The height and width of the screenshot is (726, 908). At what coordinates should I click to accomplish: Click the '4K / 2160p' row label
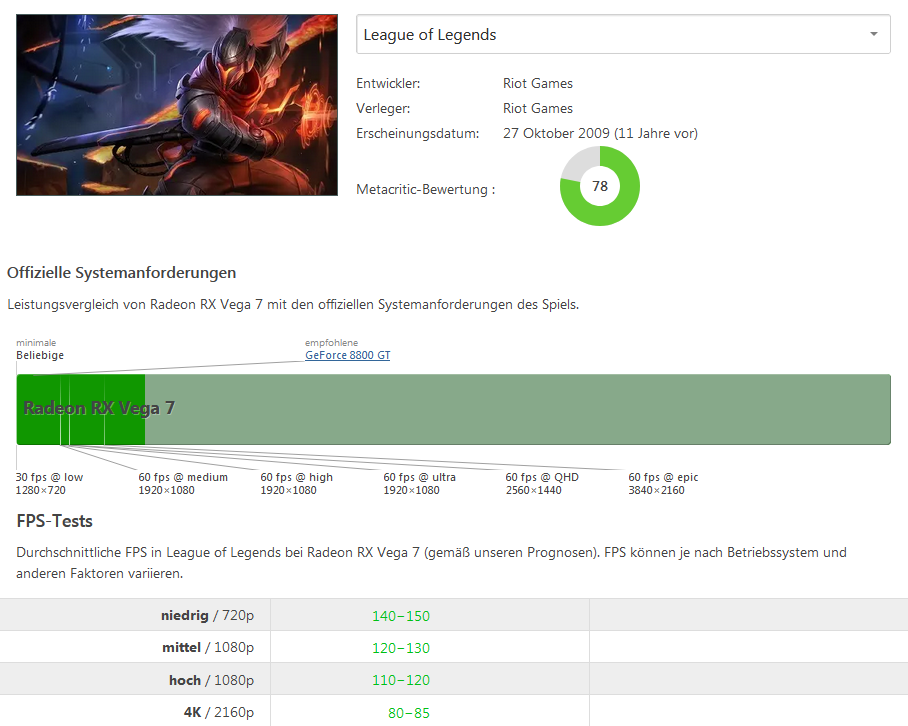click(219, 712)
